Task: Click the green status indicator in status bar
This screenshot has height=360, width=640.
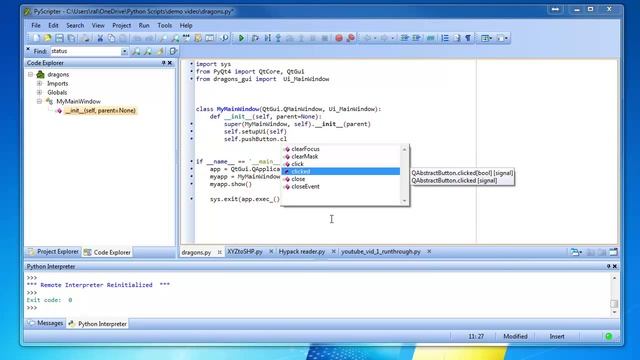Action: click(x=609, y=336)
